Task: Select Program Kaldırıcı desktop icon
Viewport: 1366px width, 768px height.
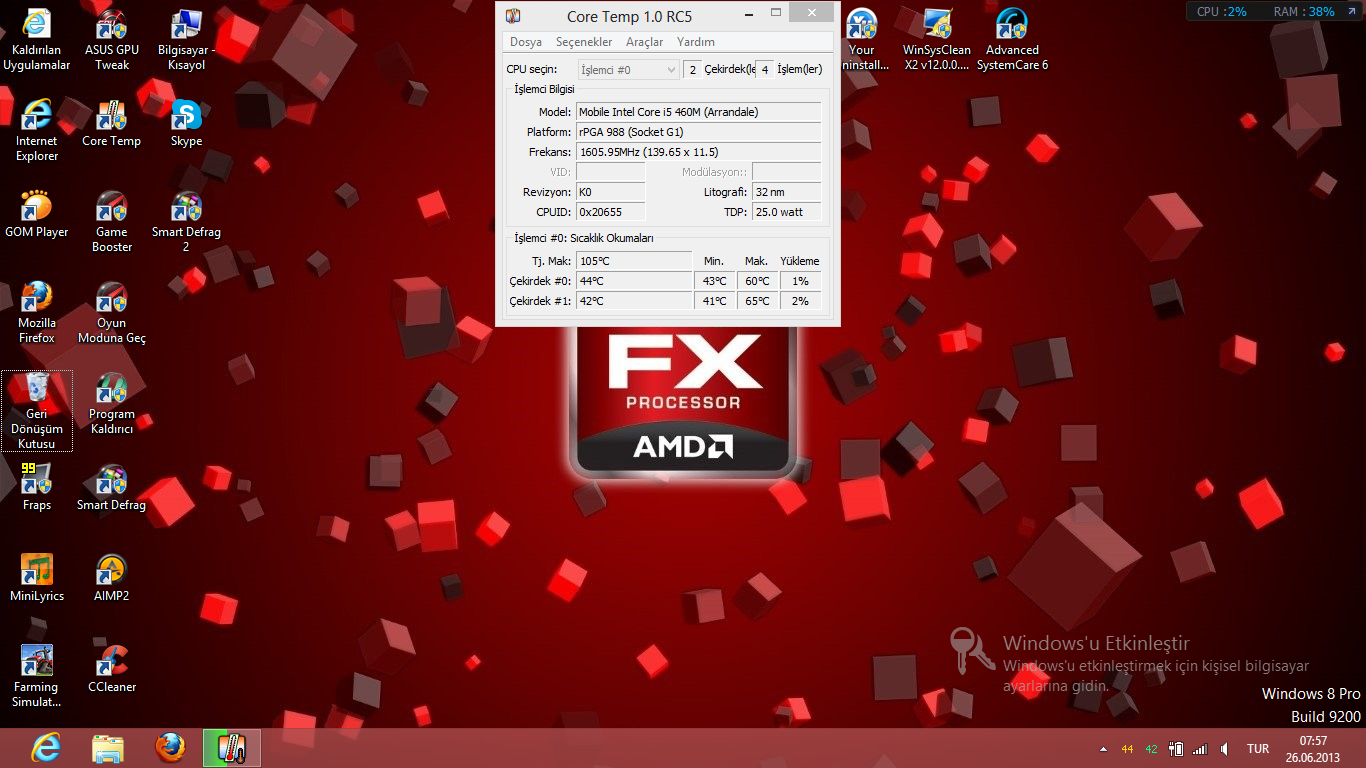Action: (x=112, y=403)
